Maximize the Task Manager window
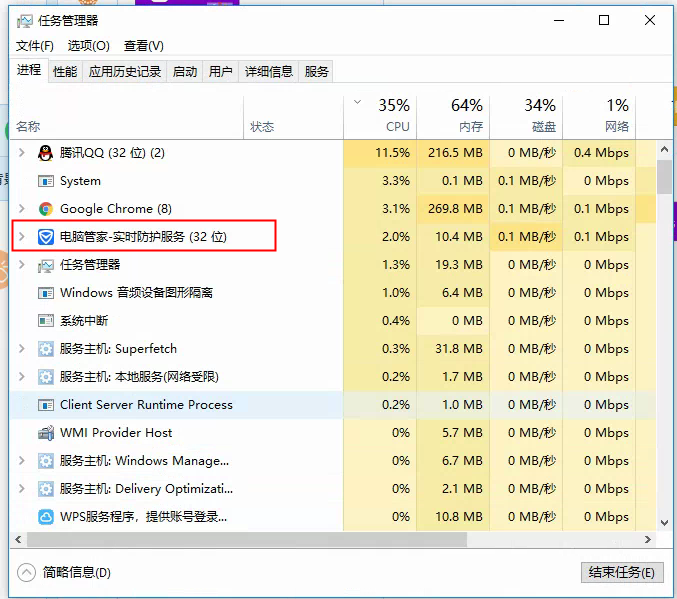Image resolution: width=677 pixels, height=599 pixels. coord(604,20)
